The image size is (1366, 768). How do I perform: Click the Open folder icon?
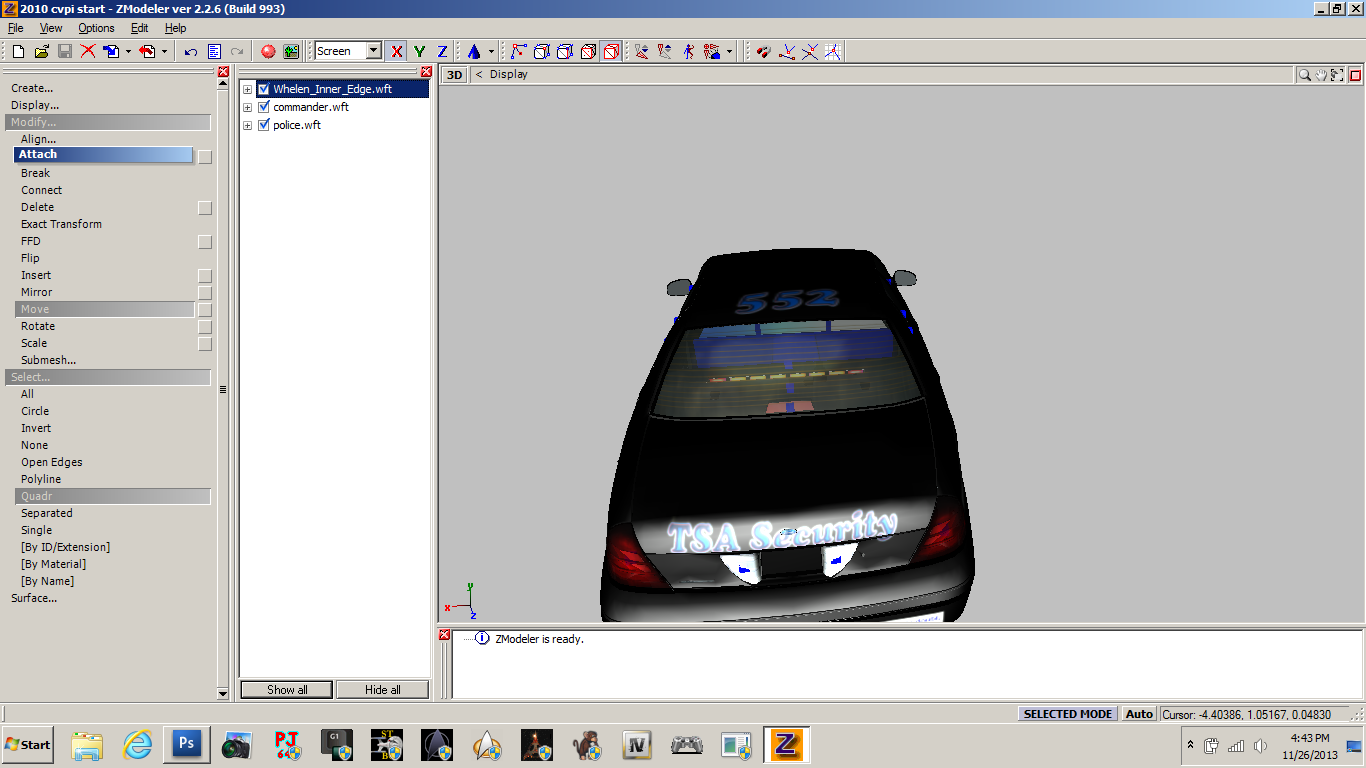pos(41,51)
